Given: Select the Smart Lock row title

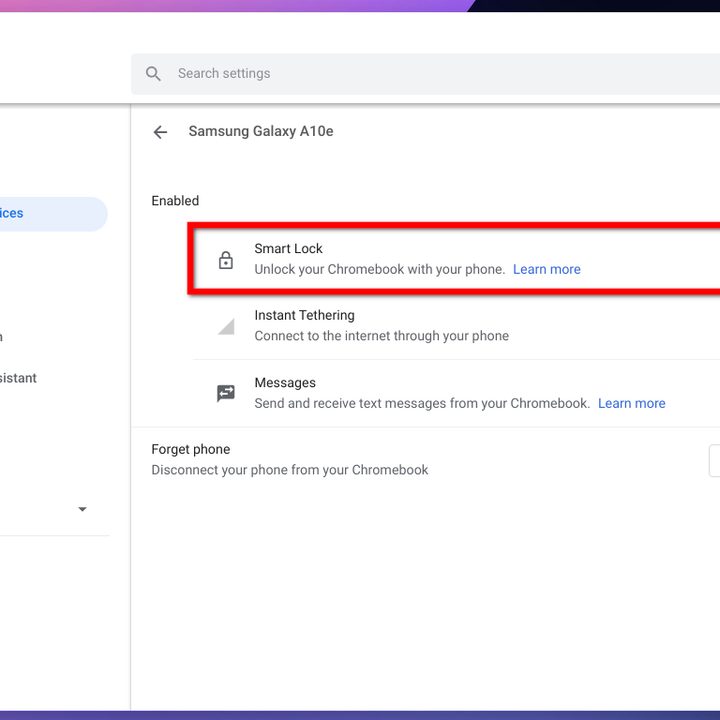Looking at the screenshot, I should 288,248.
